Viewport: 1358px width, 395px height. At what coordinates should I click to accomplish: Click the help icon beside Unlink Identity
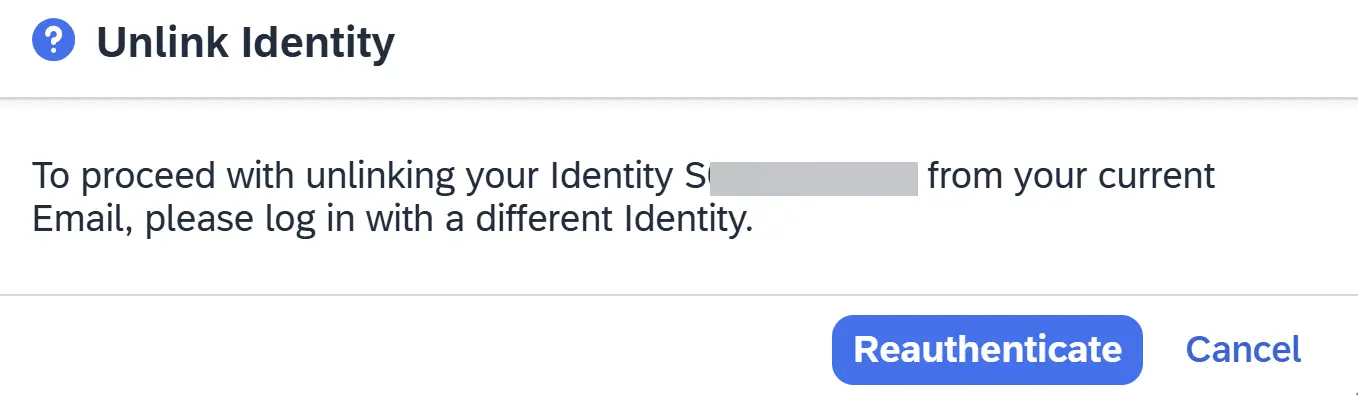point(53,43)
